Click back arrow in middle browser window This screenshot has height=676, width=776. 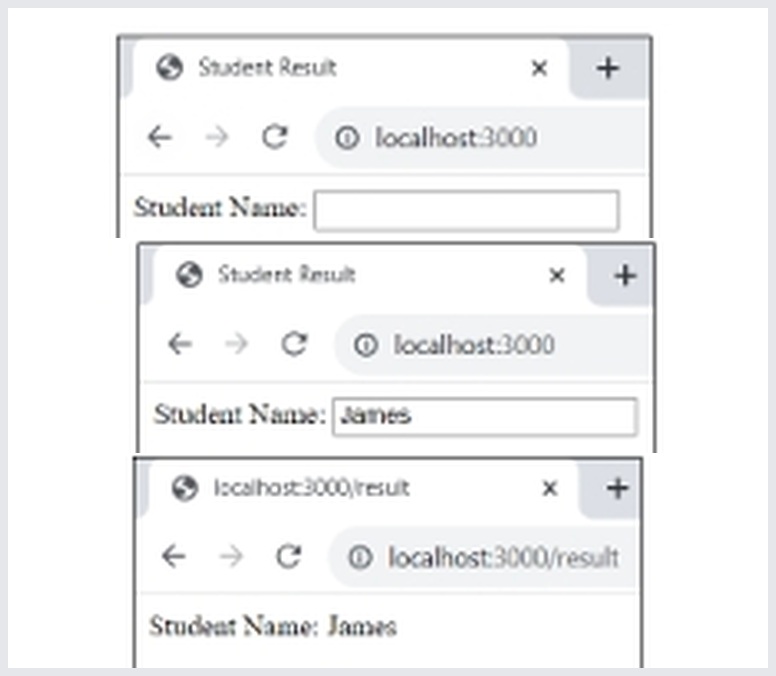tap(180, 344)
